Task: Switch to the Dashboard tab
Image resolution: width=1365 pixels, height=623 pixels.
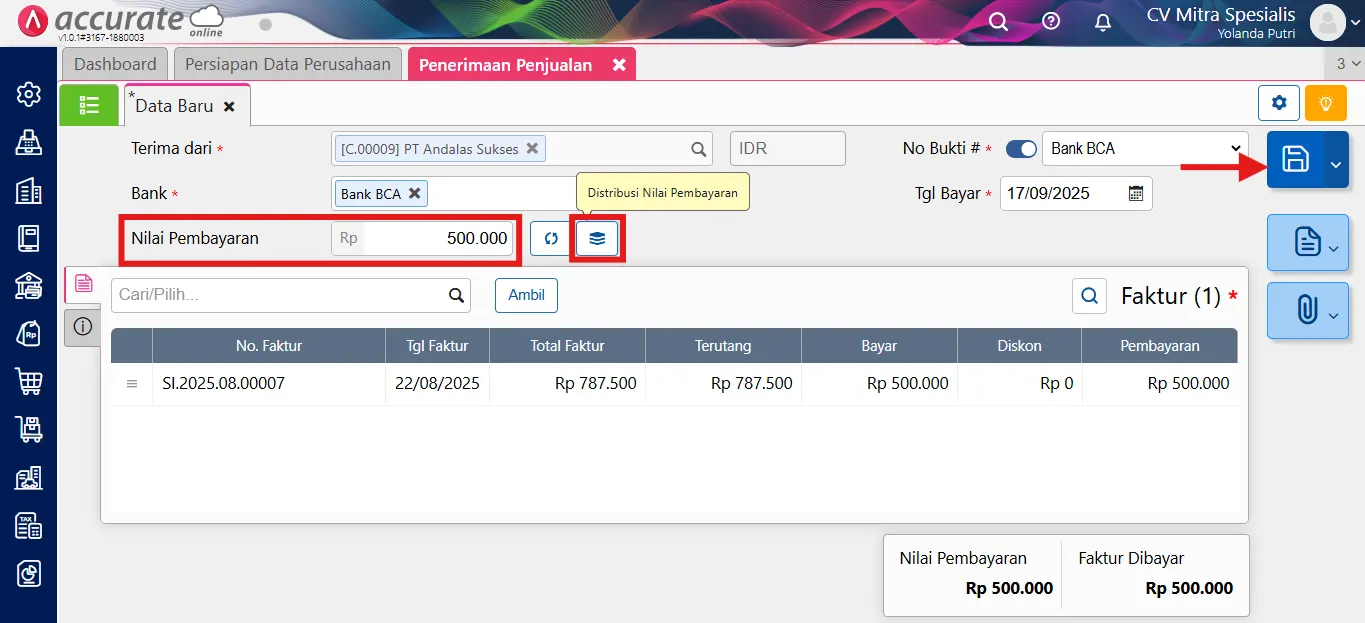Action: (114, 63)
